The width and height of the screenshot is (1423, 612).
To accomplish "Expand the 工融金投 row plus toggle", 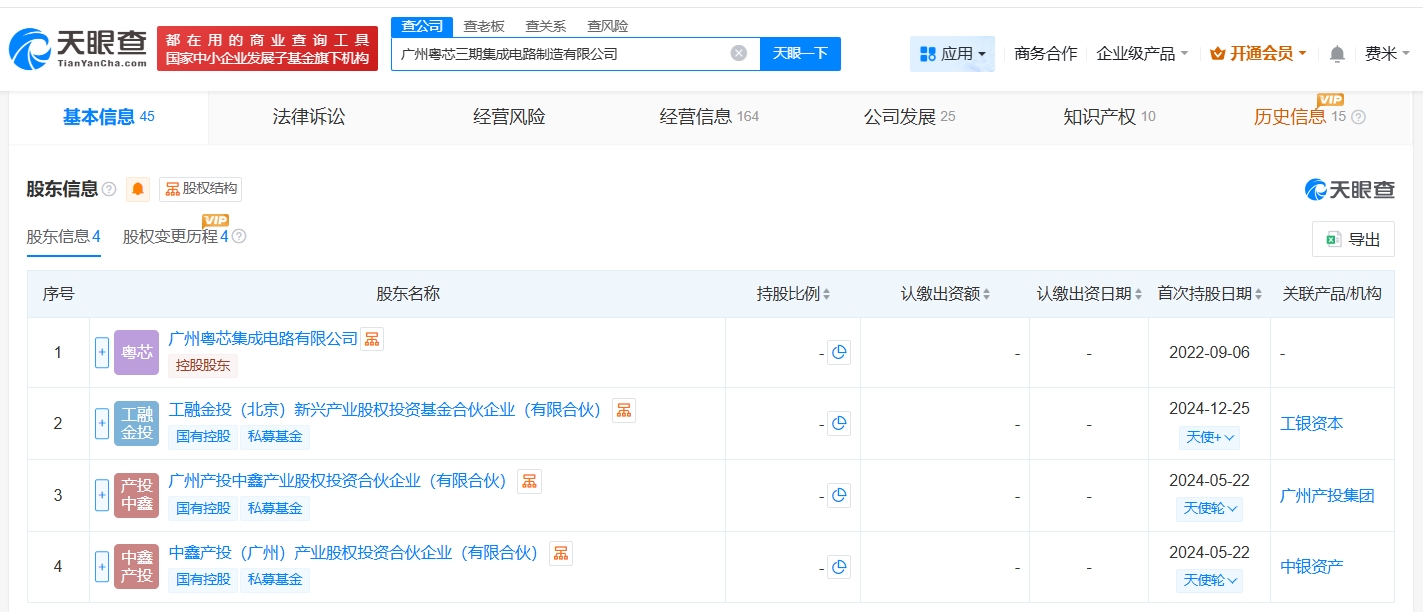I will click(102, 424).
